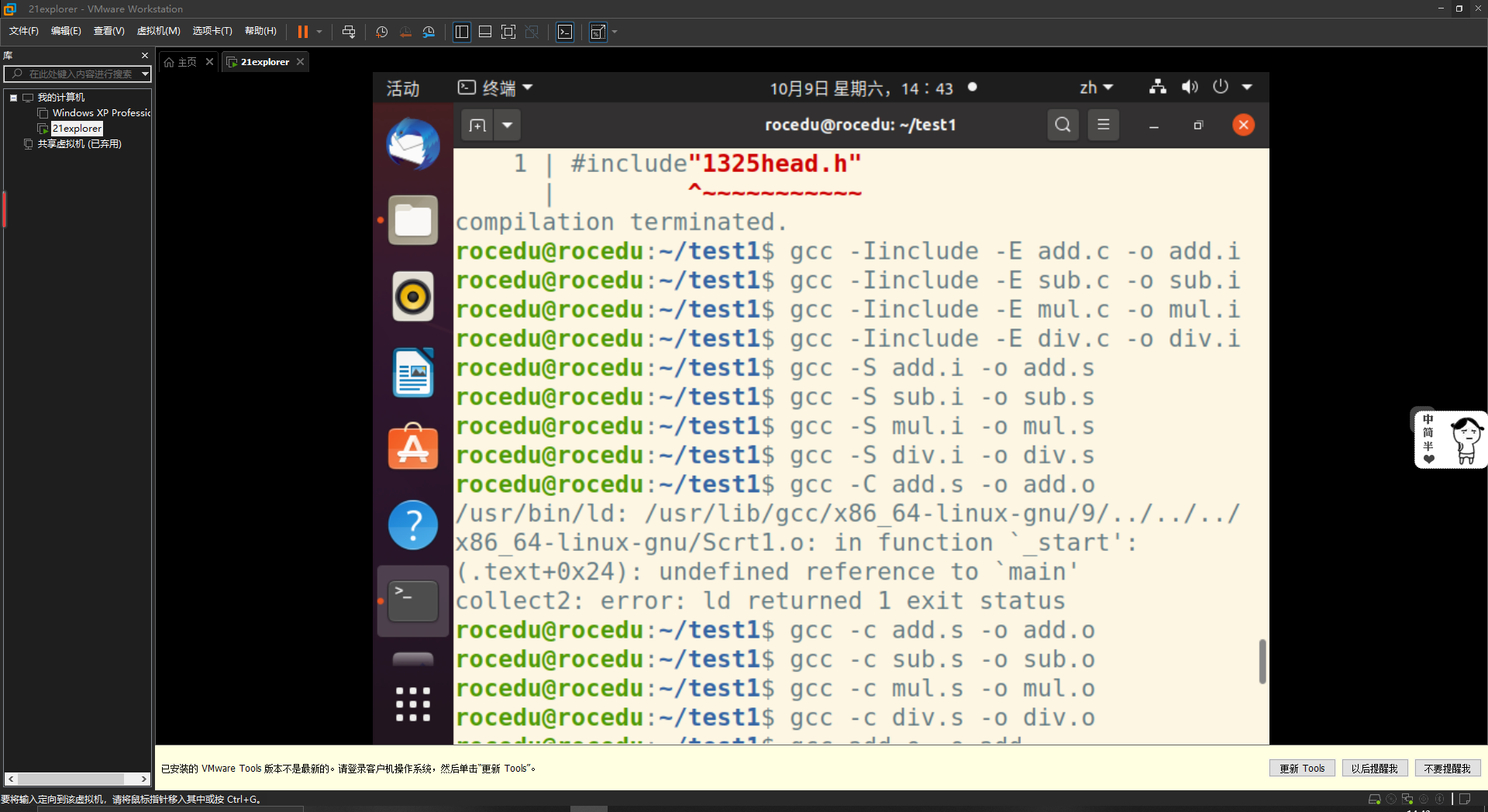Image resolution: width=1488 pixels, height=812 pixels.
Task: Open the 虚拟机(M) menu
Action: click(158, 31)
